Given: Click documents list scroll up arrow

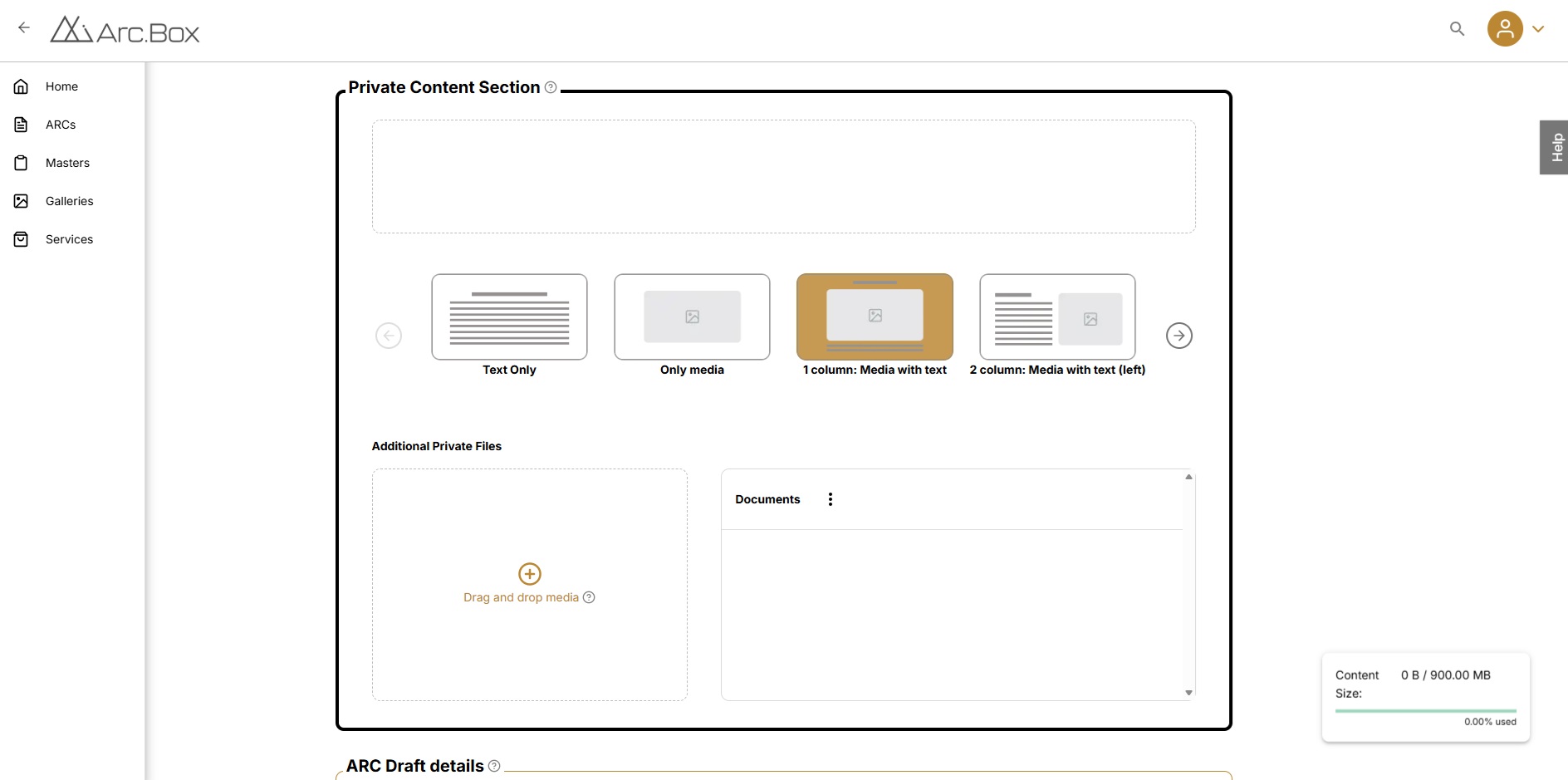Looking at the screenshot, I should point(1188,477).
